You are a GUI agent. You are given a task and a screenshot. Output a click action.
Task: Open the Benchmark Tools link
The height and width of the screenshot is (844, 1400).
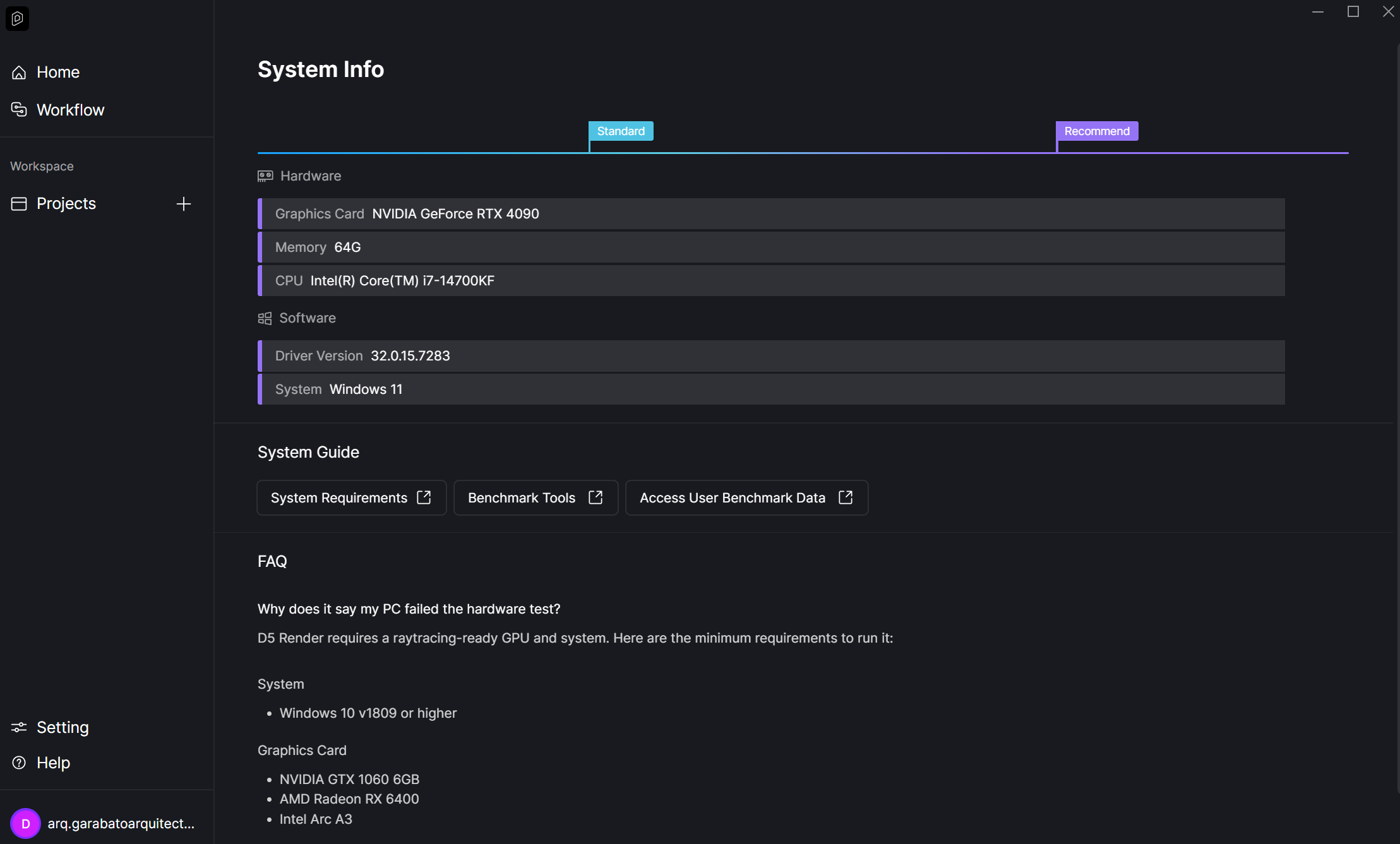[x=522, y=497]
